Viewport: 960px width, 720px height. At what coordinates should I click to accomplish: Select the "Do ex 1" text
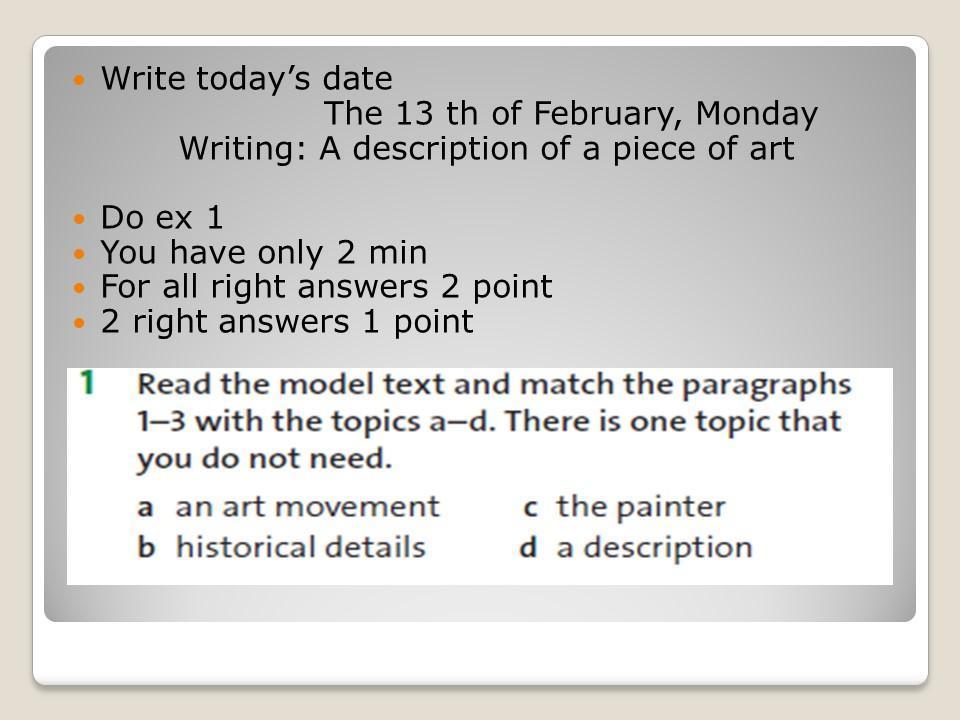pos(162,217)
